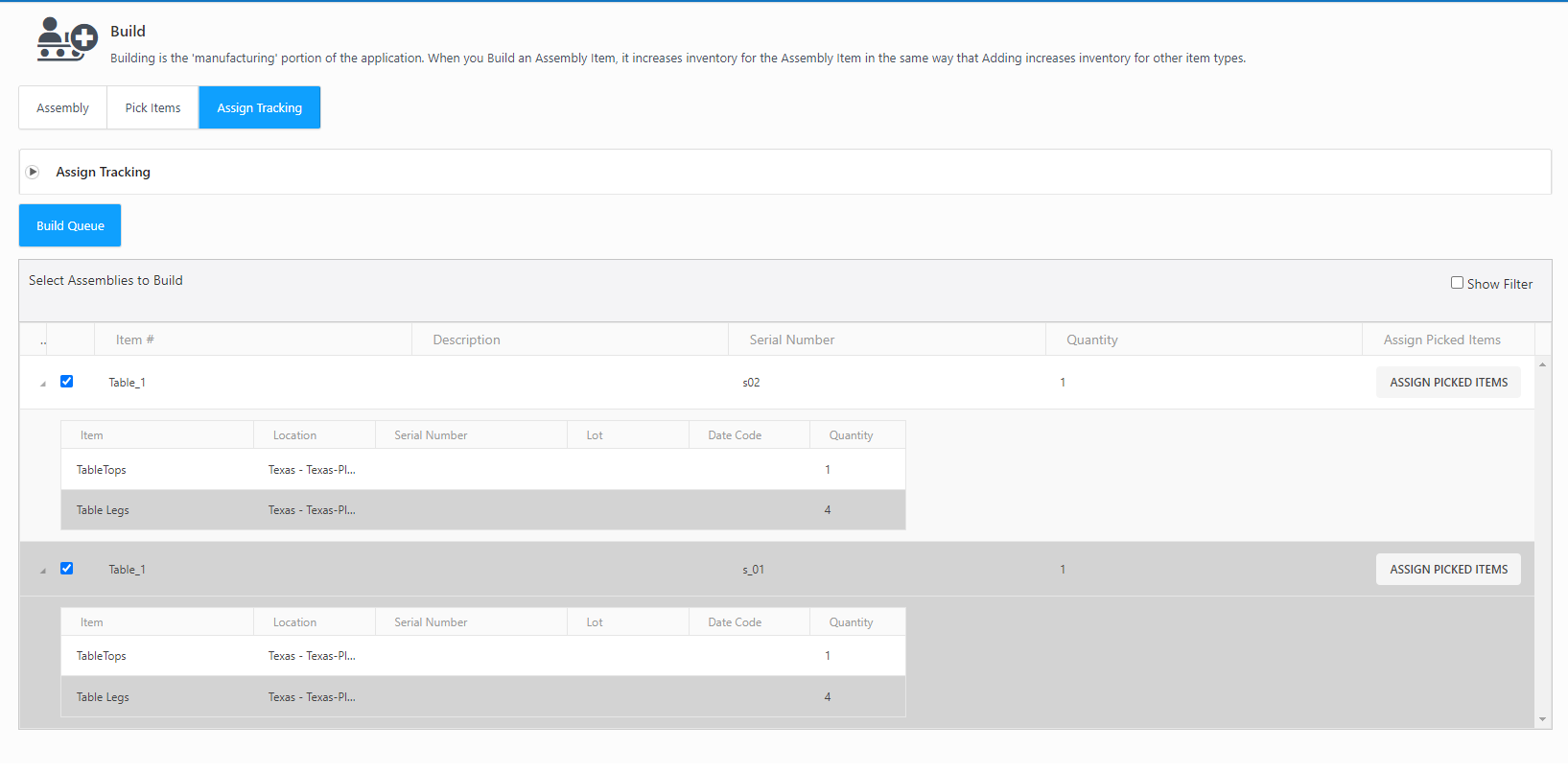The width and height of the screenshot is (1568, 773).
Task: Sort by the Serial Number main column header
Action: pyautogui.click(x=791, y=340)
